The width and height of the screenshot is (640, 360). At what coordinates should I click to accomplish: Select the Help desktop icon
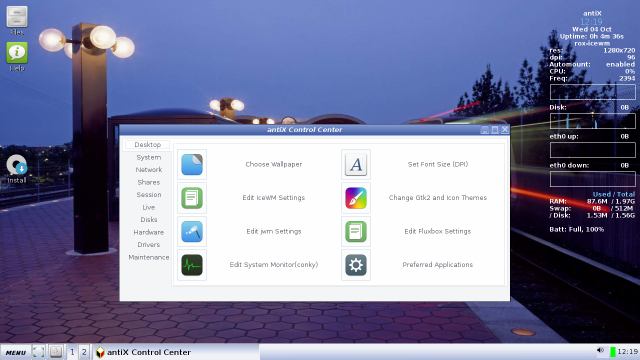tap(17, 56)
